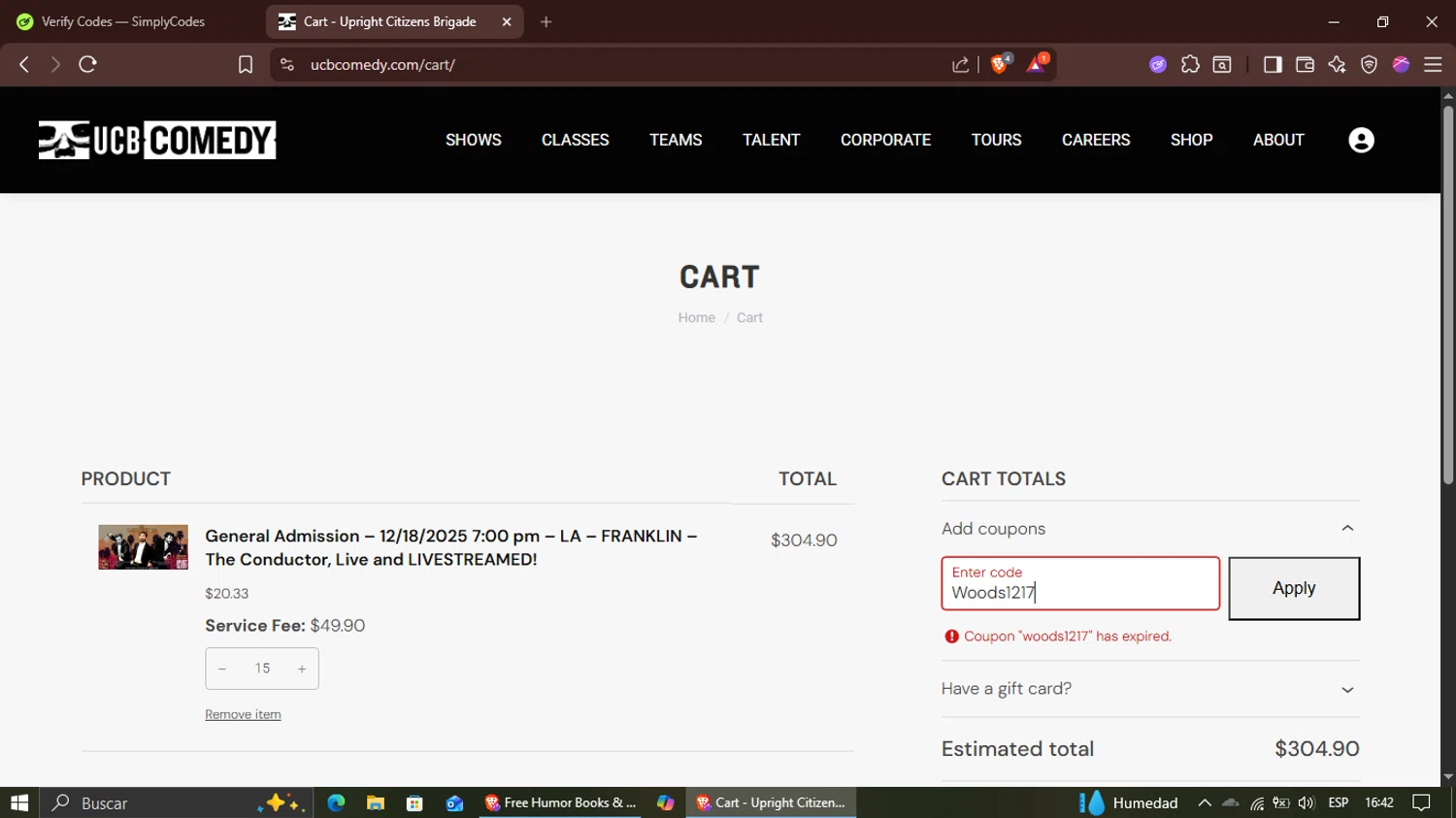This screenshot has height=818, width=1456.
Task: Switch to Free Humor Books taskbar window
Action: 560,802
